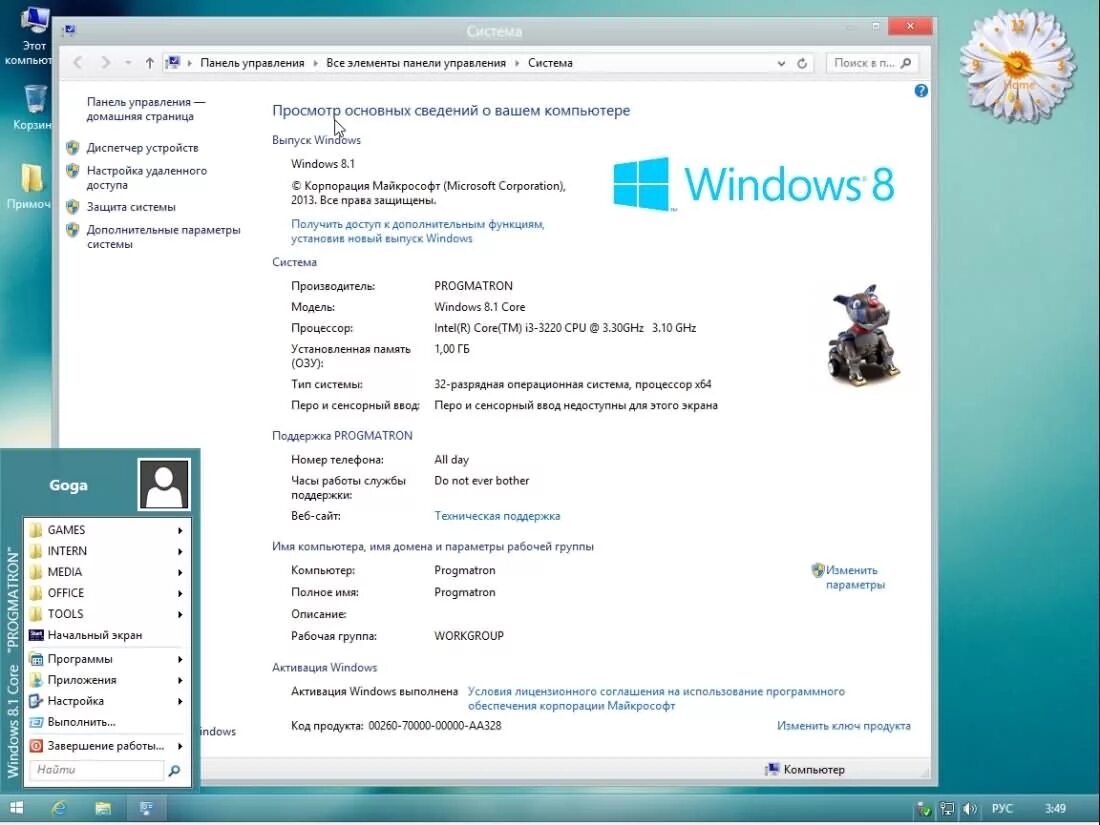
Task: Open the Настройка start menu entry
Action: tap(107, 701)
